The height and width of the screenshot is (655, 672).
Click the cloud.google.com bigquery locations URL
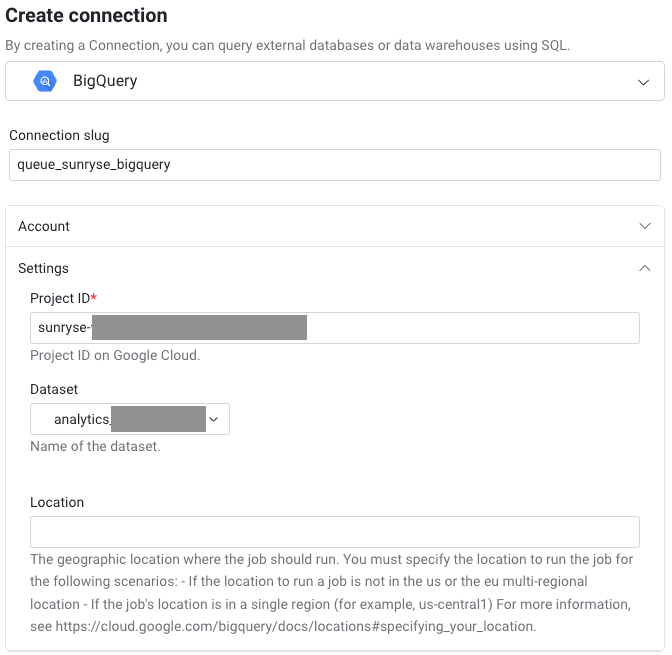pyautogui.click(x=295, y=626)
